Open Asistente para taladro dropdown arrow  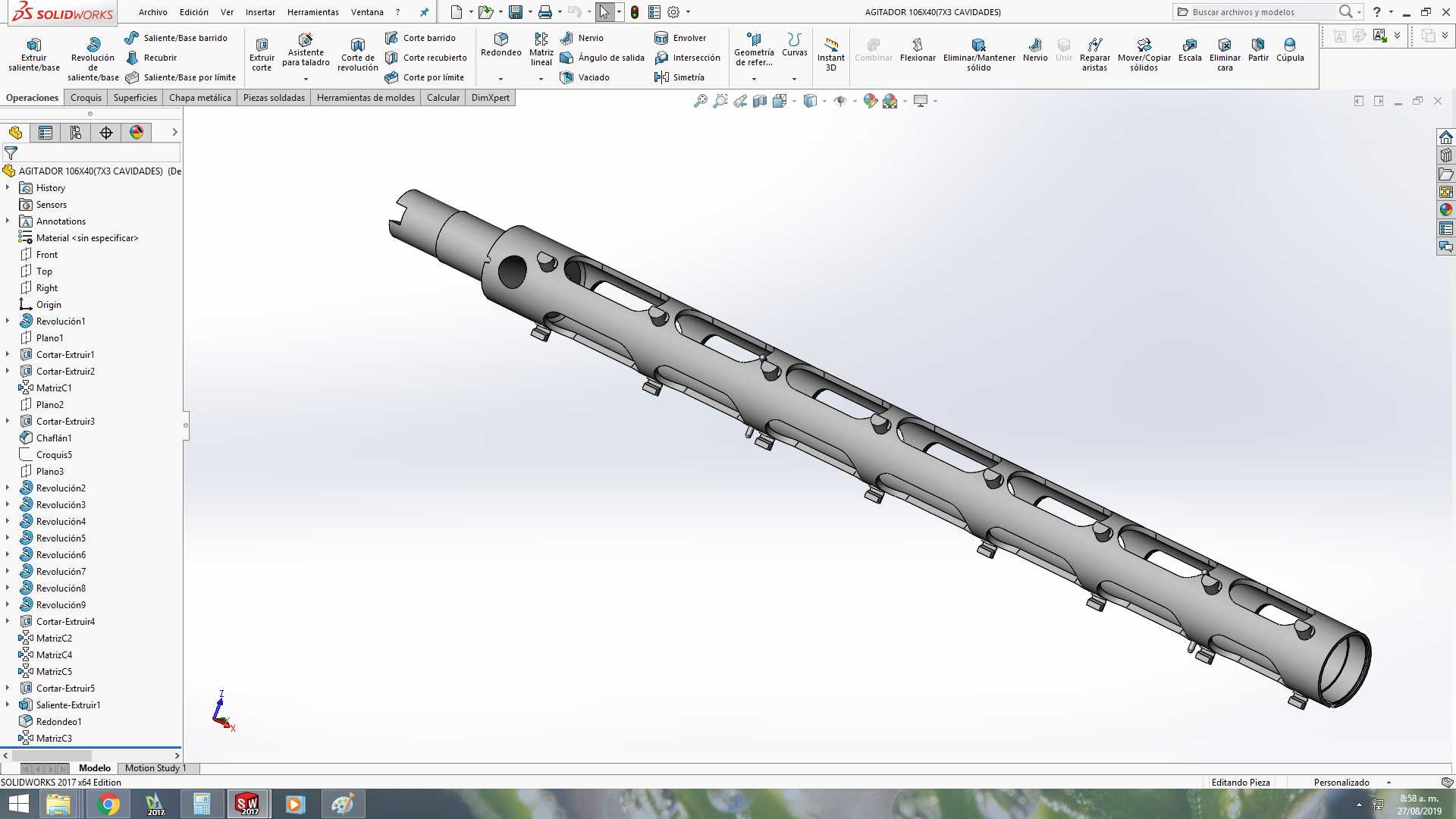(x=306, y=79)
